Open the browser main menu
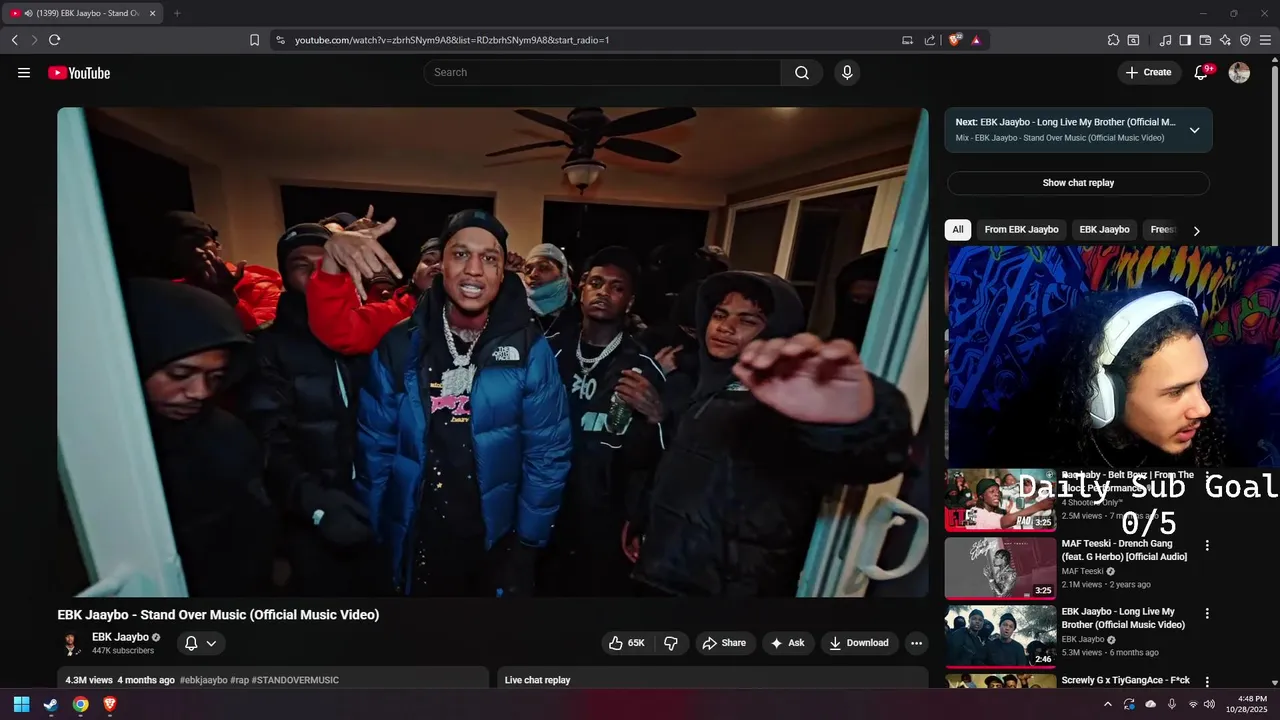Screen dimensions: 1280x720 pyautogui.click(x=1265, y=40)
